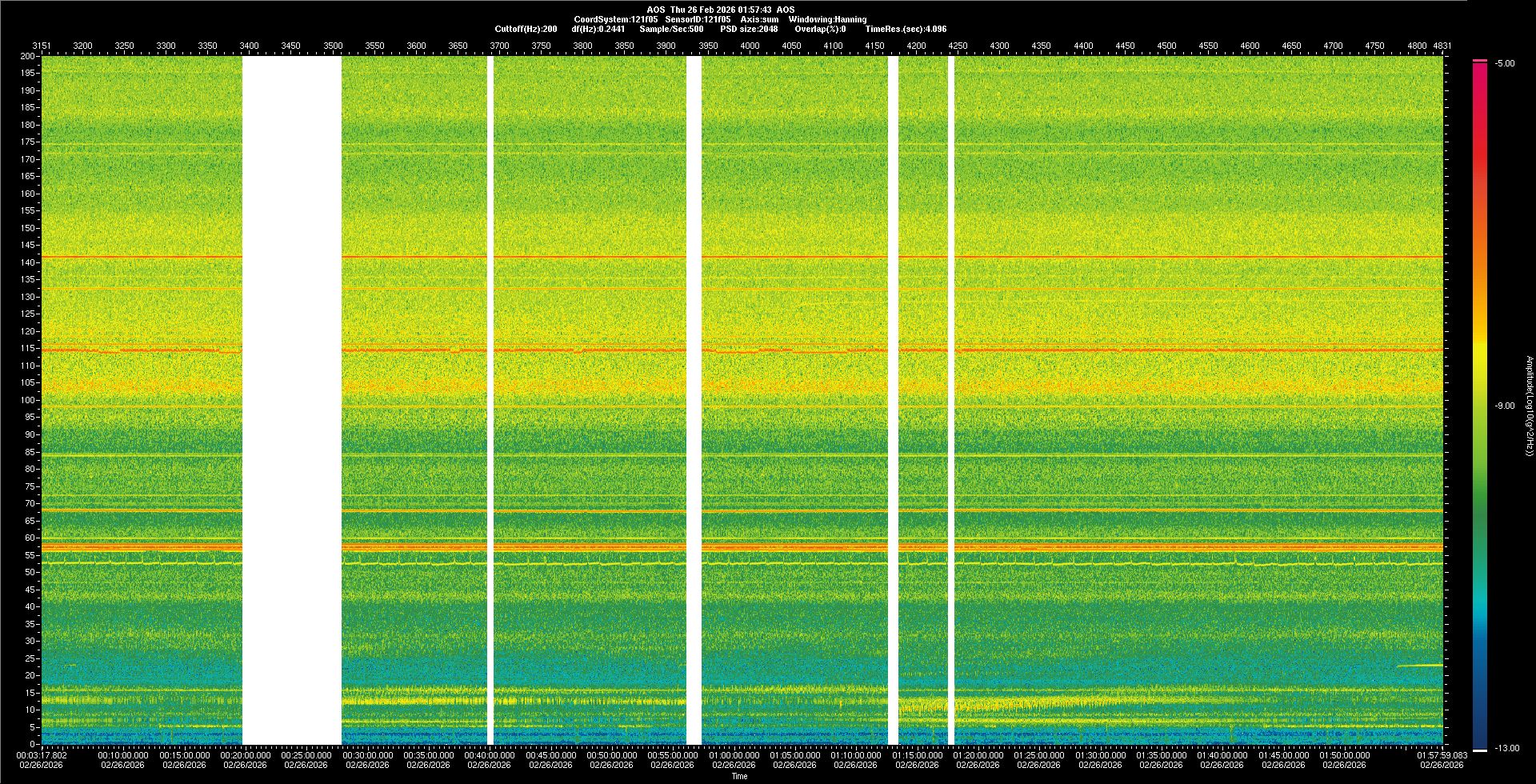This screenshot has width=1536, height=784.
Task: Click the Time x-axis title
Action: click(x=739, y=776)
